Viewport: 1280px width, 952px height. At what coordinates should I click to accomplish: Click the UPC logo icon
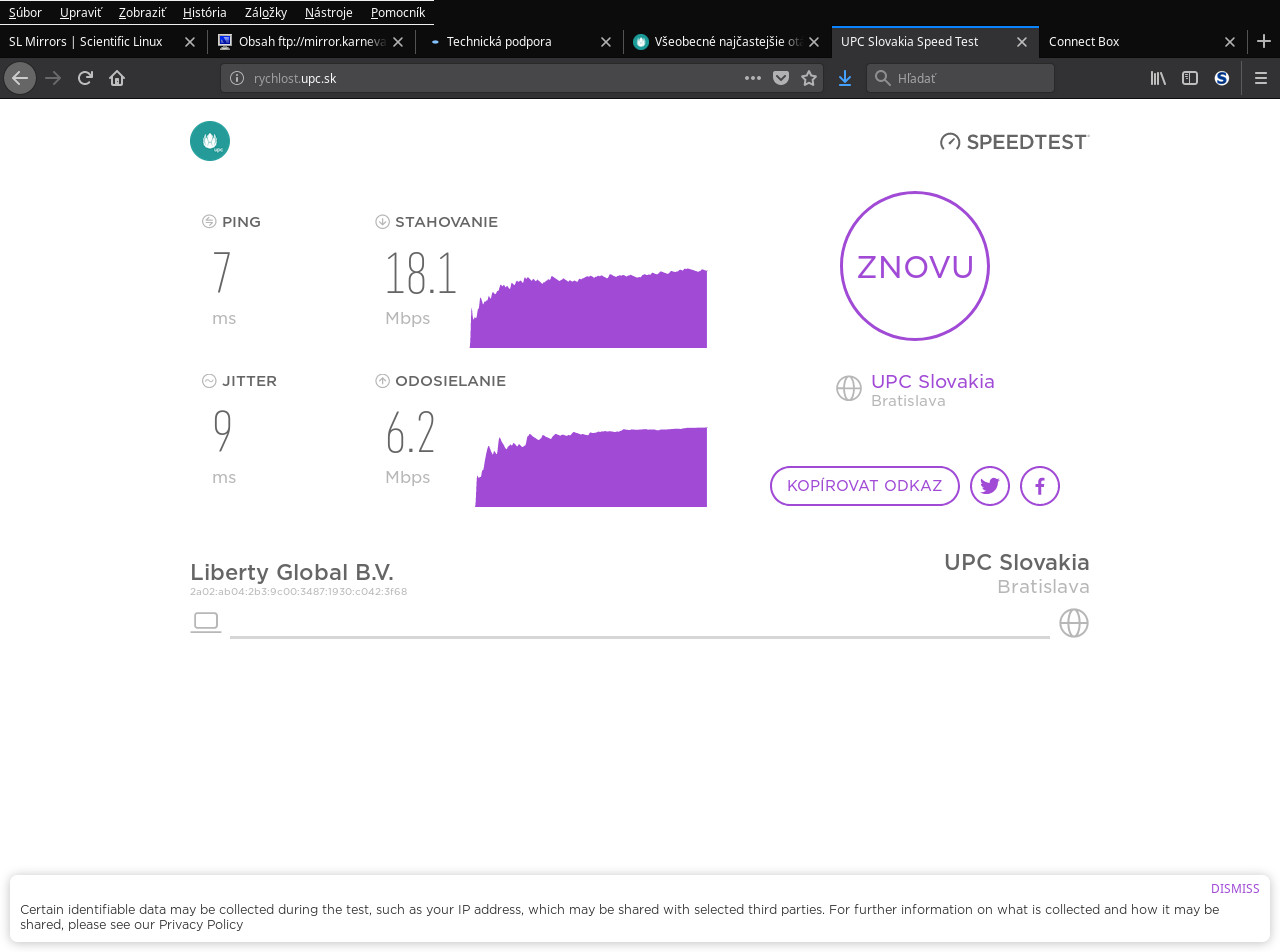[x=210, y=141]
